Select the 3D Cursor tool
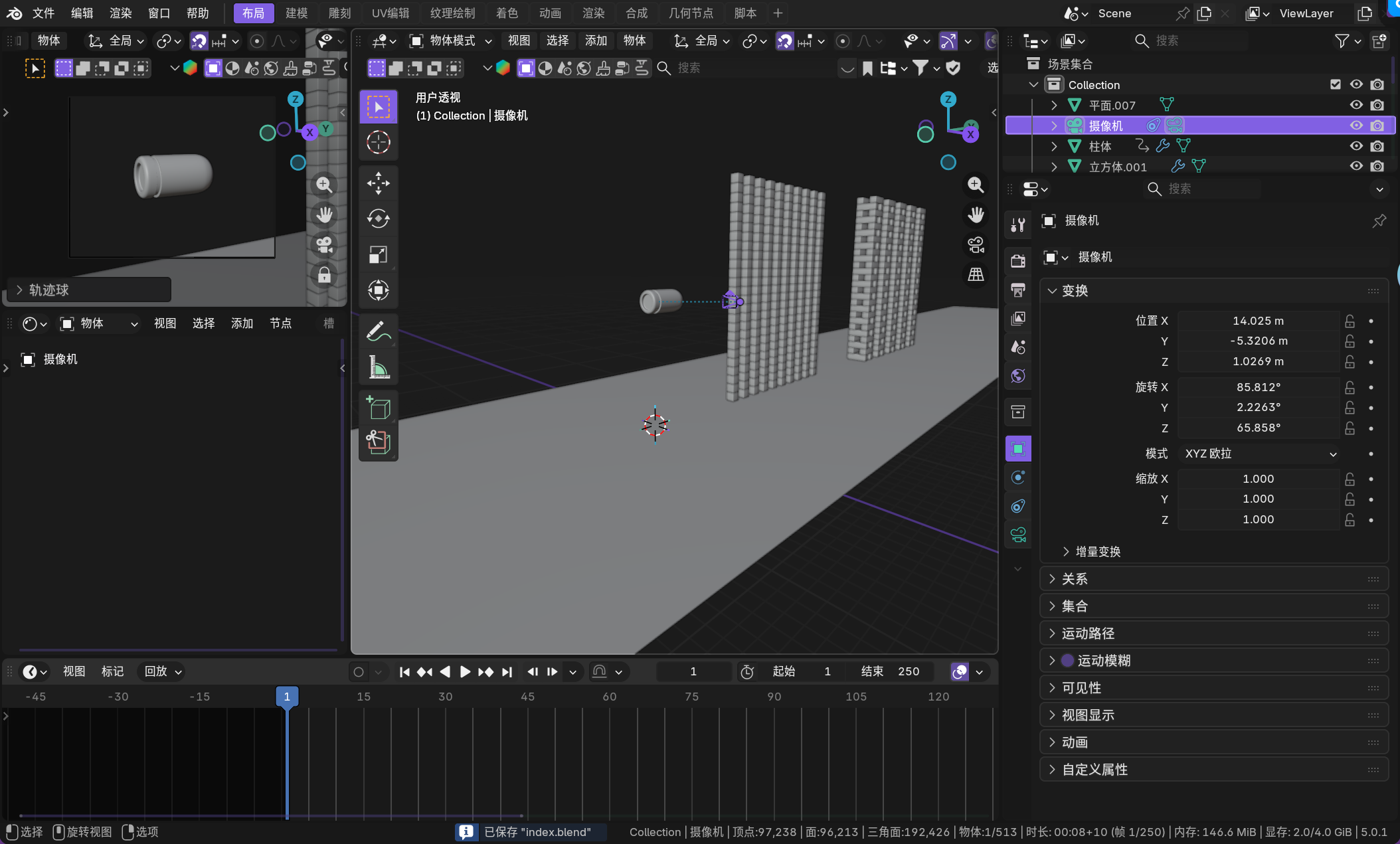 pyautogui.click(x=378, y=142)
